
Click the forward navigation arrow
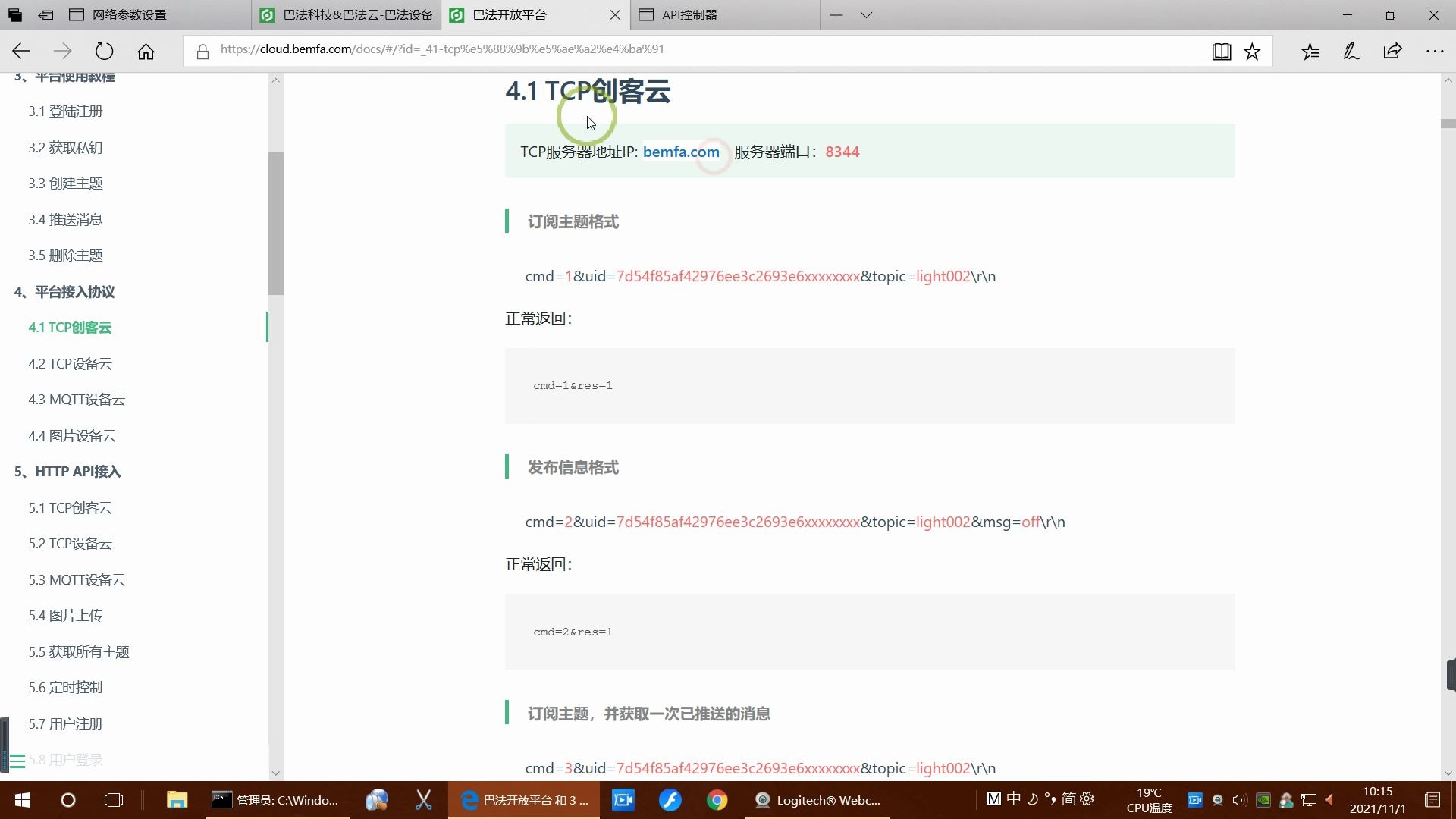point(62,51)
